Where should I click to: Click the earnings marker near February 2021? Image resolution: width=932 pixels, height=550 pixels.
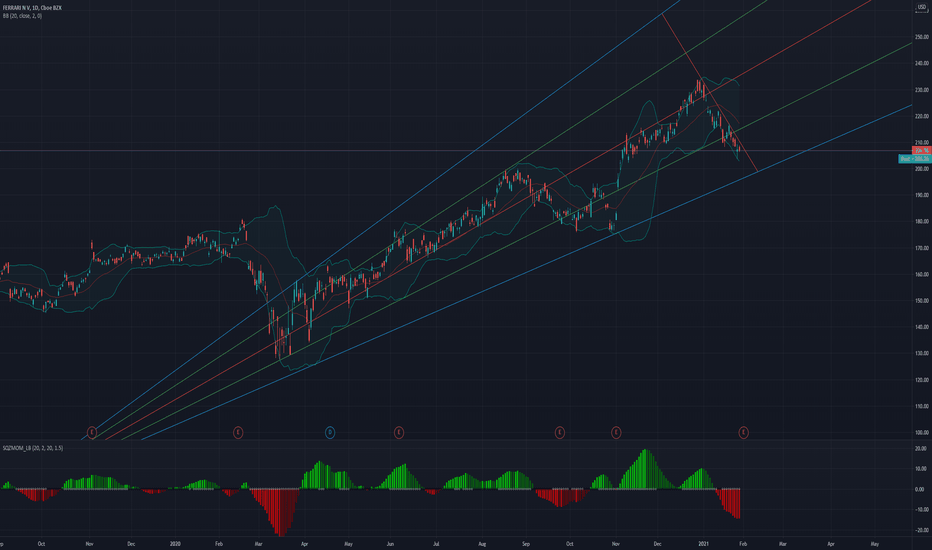coord(743,432)
